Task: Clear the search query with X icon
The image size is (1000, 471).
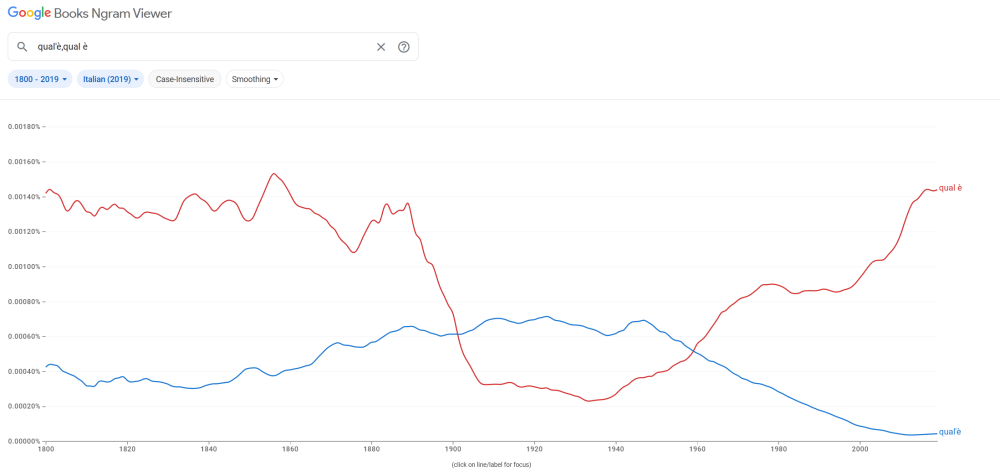Action: tap(381, 47)
